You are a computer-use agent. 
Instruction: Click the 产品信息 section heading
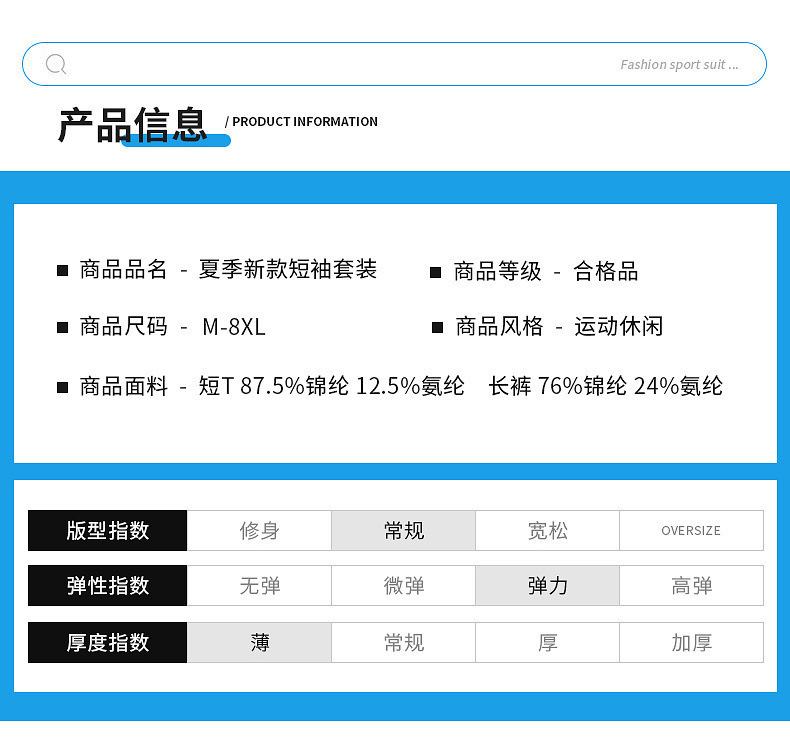tap(133, 125)
